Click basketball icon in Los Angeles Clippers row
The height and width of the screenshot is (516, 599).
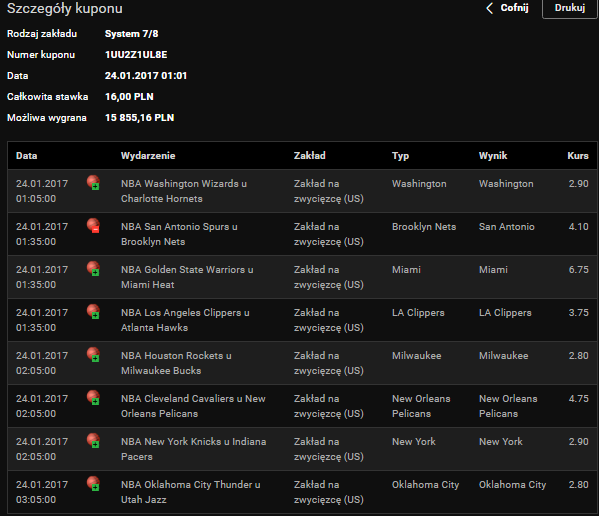tap(93, 311)
